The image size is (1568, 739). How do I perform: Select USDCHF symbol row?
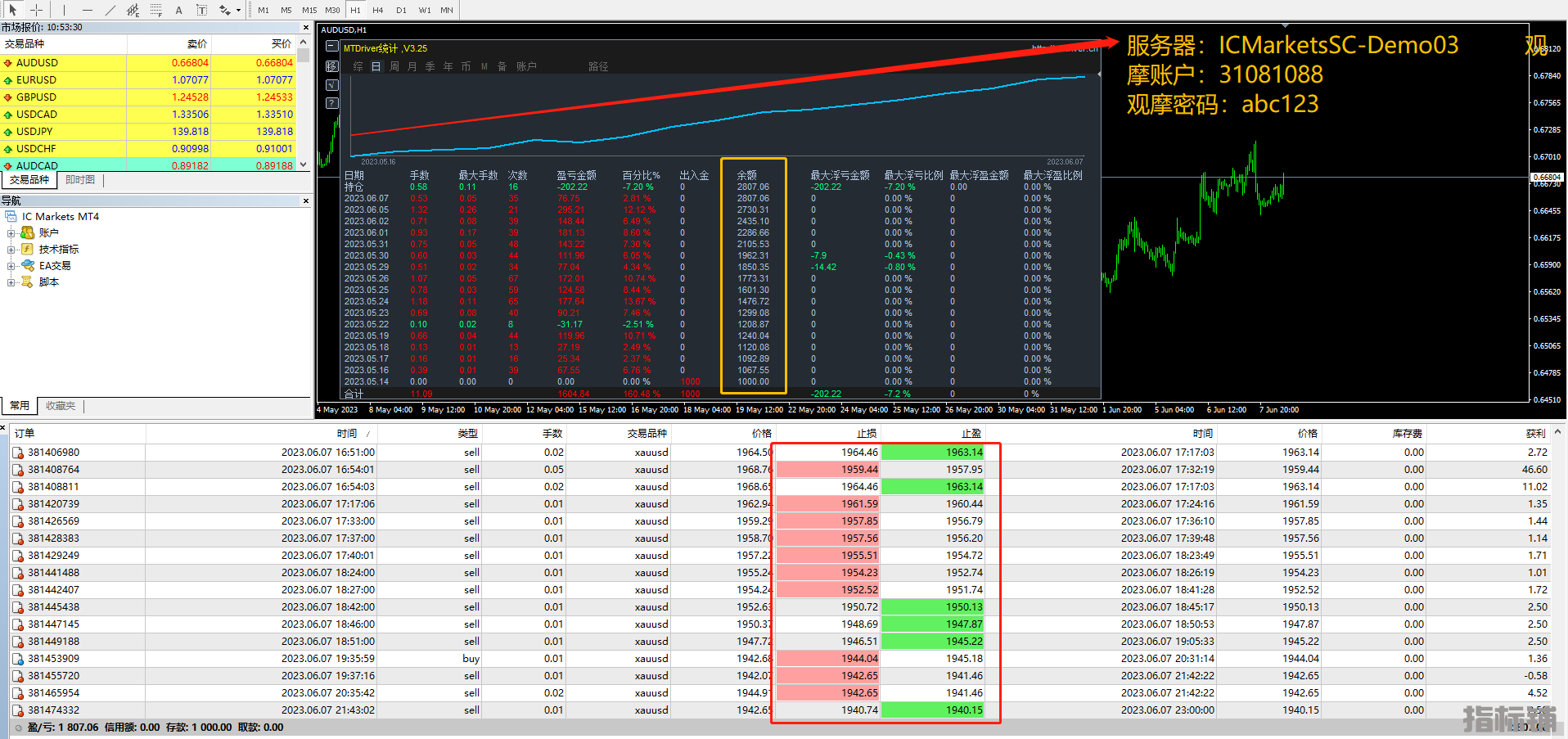(x=148, y=148)
